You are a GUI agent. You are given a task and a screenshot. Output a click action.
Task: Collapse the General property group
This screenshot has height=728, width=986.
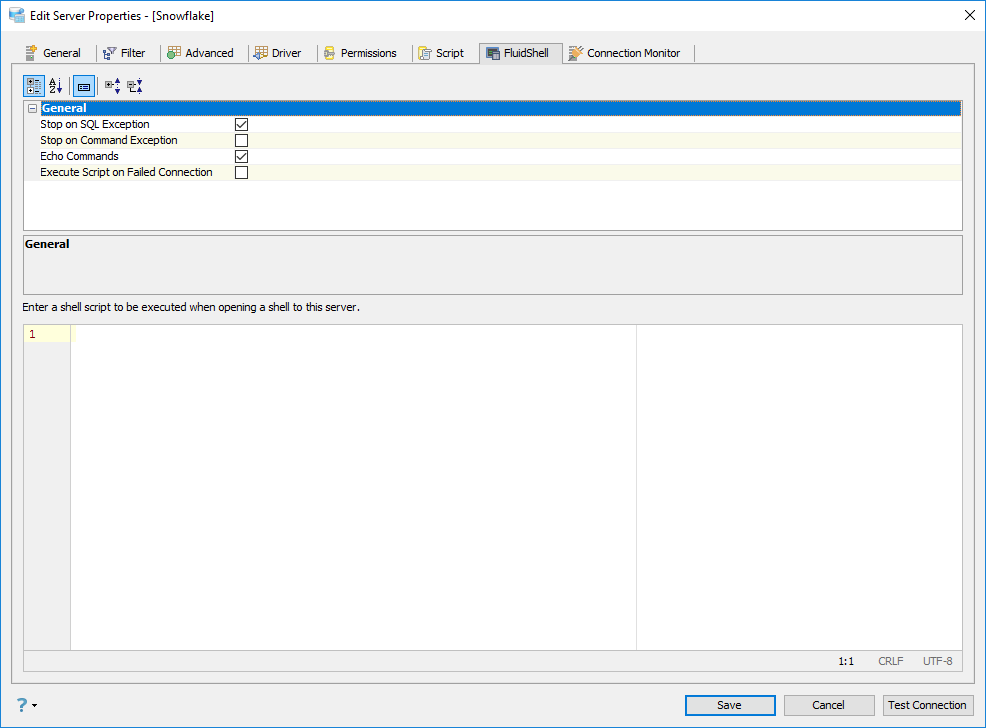33,108
